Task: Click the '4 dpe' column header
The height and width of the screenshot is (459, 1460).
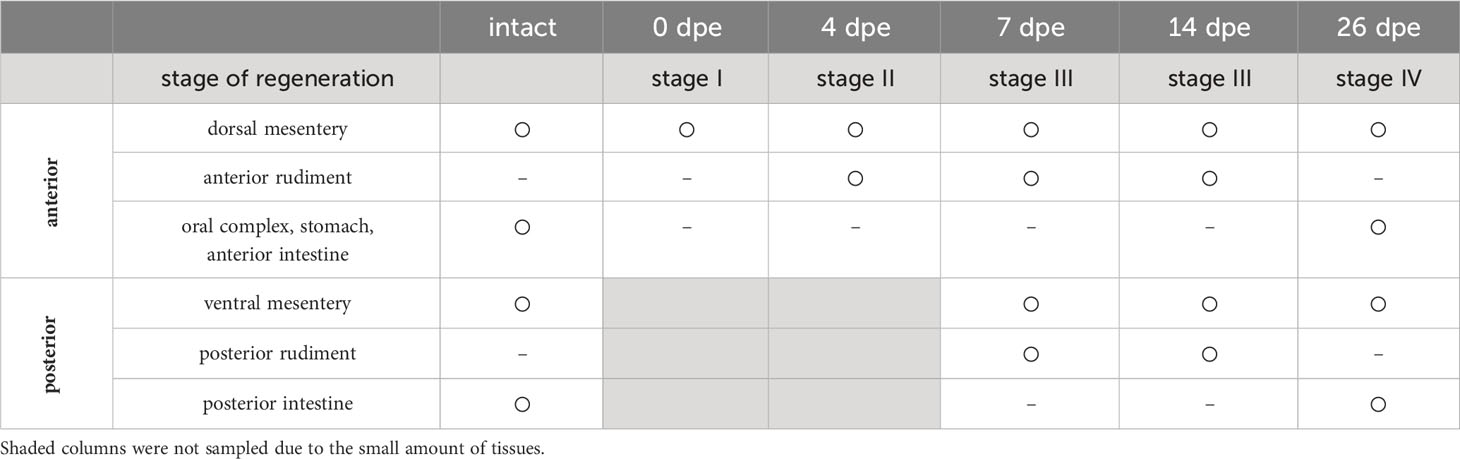Action: (x=854, y=27)
